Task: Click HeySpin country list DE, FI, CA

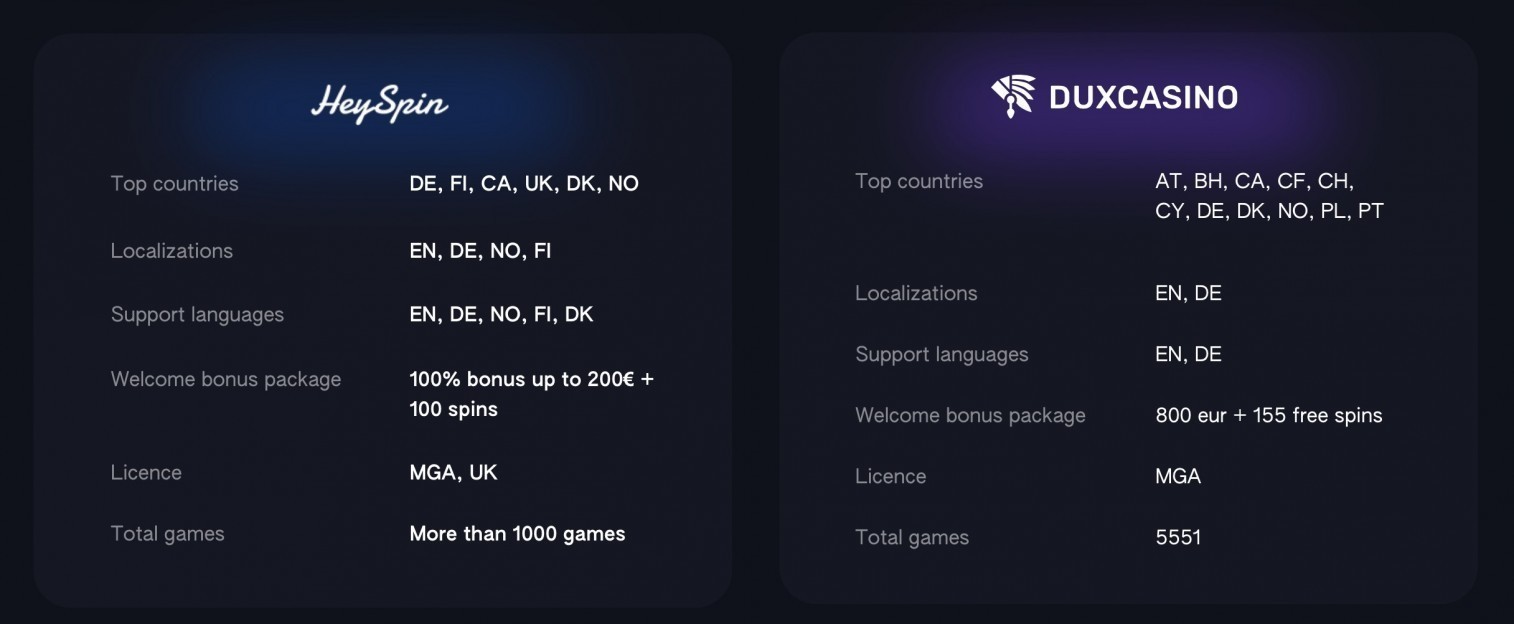Action: click(524, 184)
